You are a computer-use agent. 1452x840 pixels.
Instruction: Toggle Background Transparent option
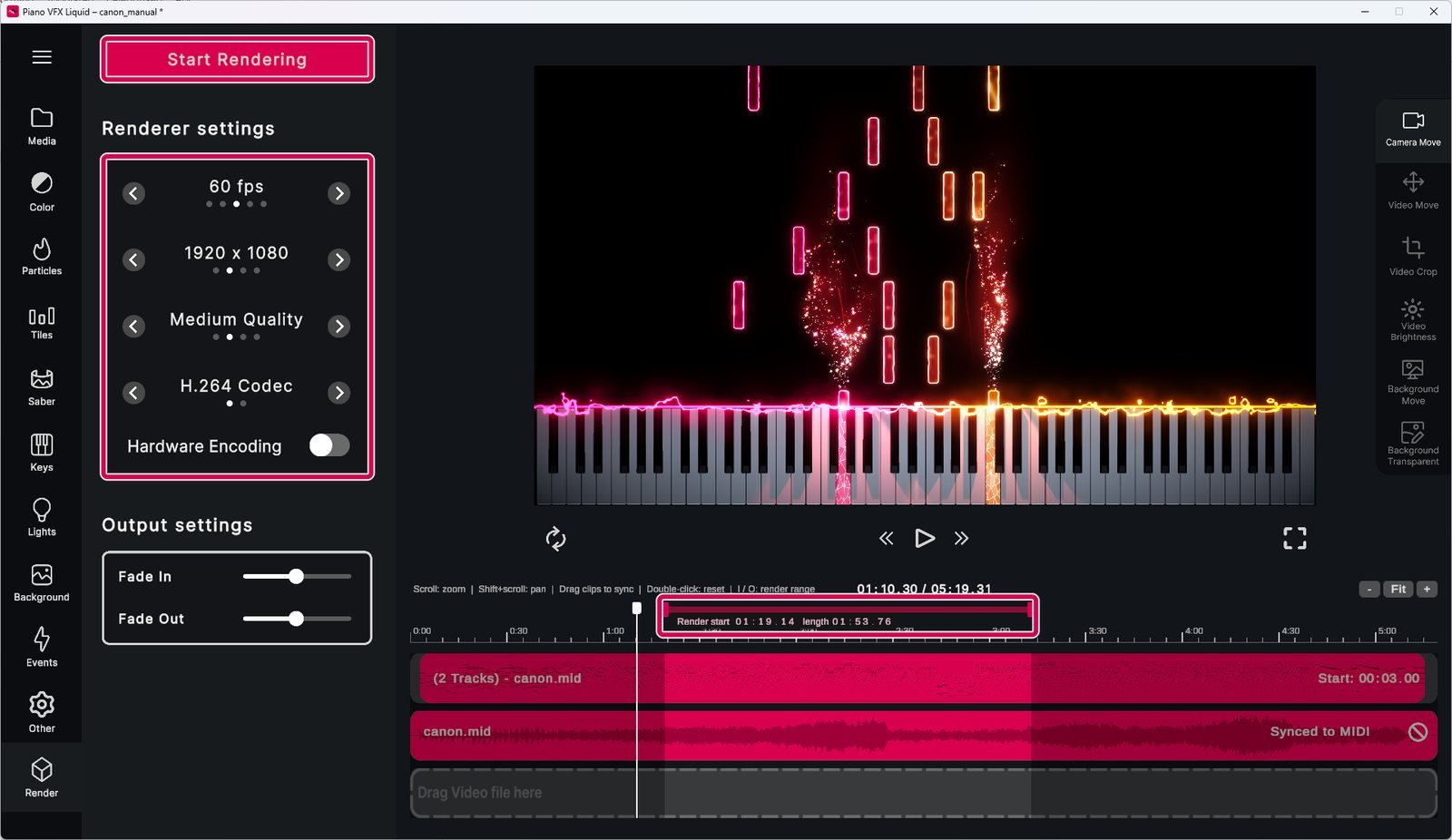tap(1413, 444)
